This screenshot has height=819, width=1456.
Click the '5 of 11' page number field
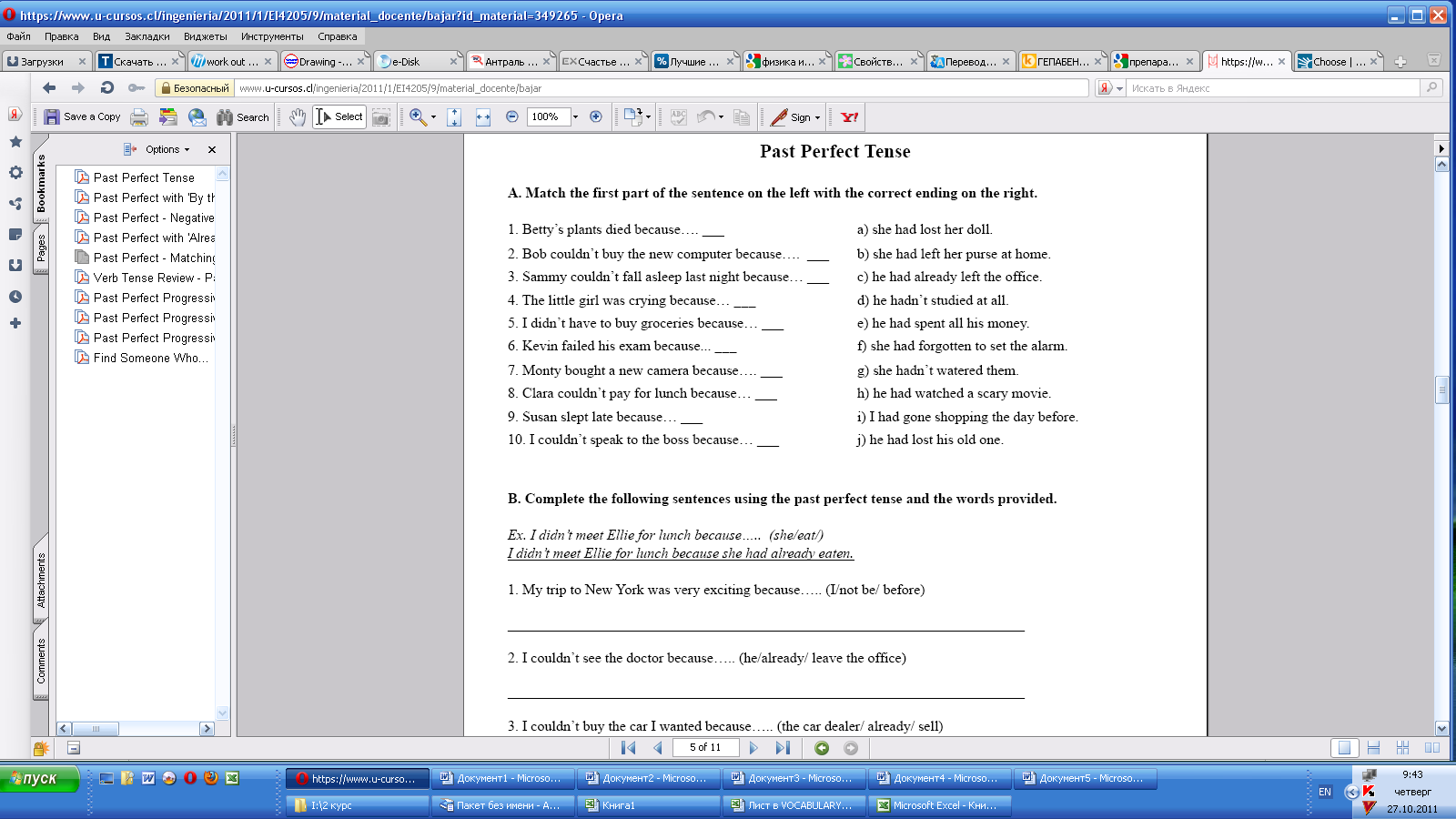click(705, 748)
